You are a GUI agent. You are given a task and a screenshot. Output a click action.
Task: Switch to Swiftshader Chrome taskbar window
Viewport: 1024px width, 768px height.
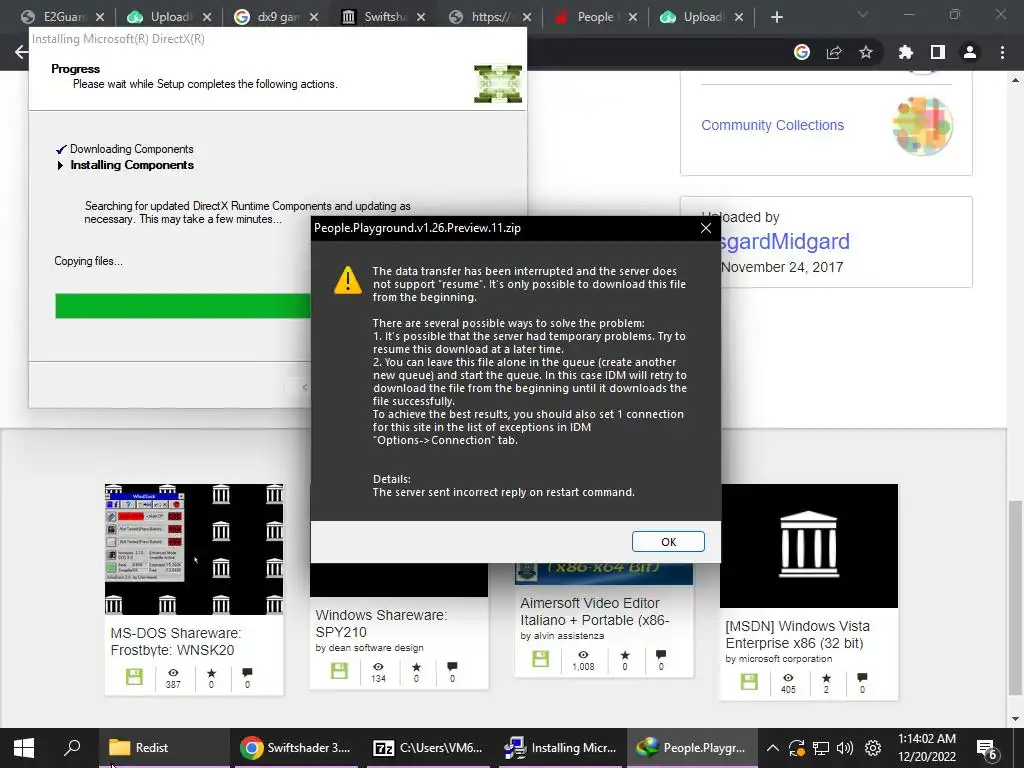point(295,748)
